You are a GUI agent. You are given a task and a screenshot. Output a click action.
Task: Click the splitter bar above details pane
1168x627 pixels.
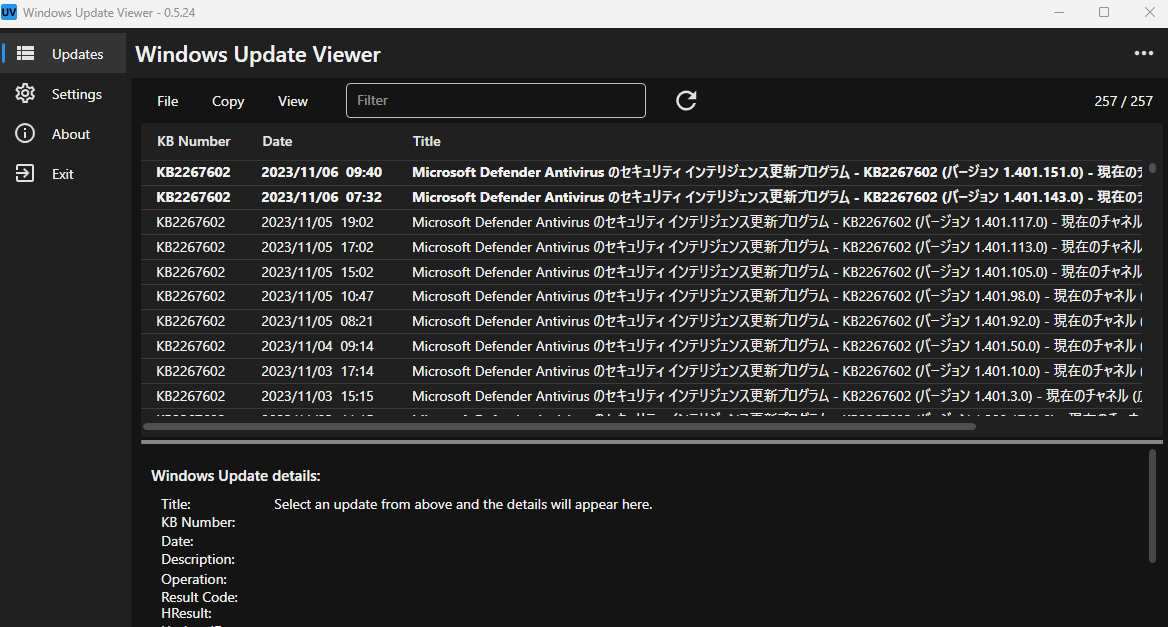(652, 442)
